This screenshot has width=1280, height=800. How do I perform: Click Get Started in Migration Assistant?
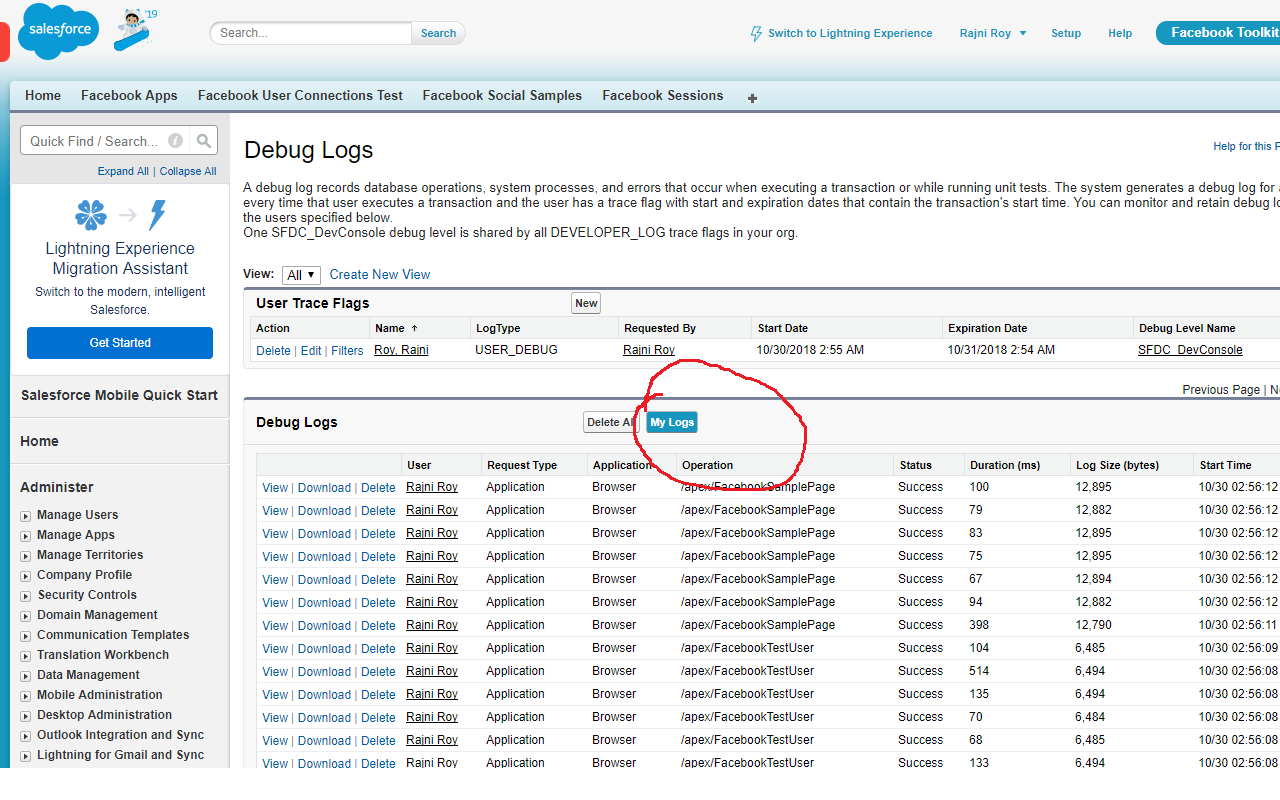(x=119, y=342)
